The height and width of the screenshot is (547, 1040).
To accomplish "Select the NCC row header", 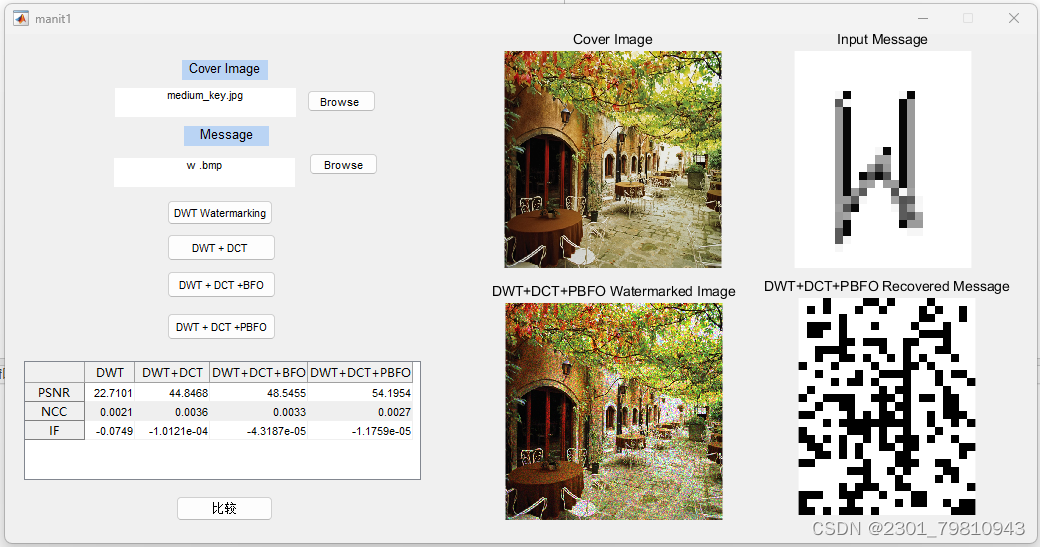I will pyautogui.click(x=54, y=412).
